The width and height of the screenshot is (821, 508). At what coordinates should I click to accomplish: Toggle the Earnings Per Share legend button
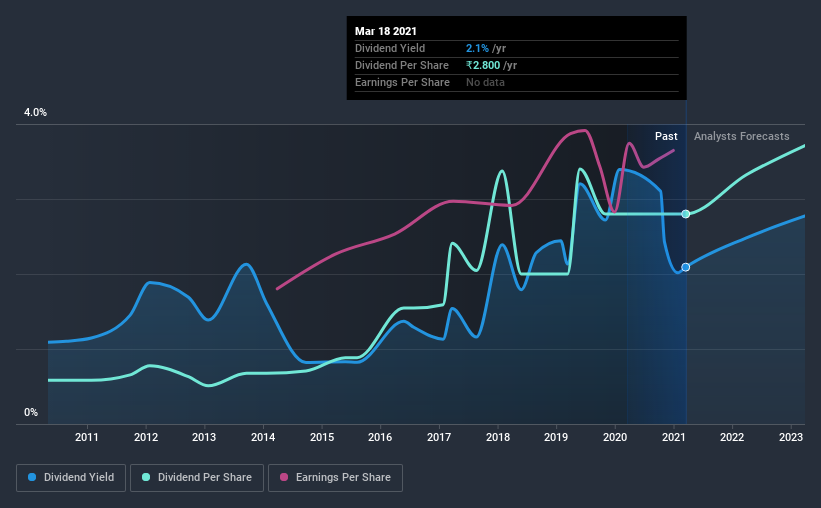335,478
